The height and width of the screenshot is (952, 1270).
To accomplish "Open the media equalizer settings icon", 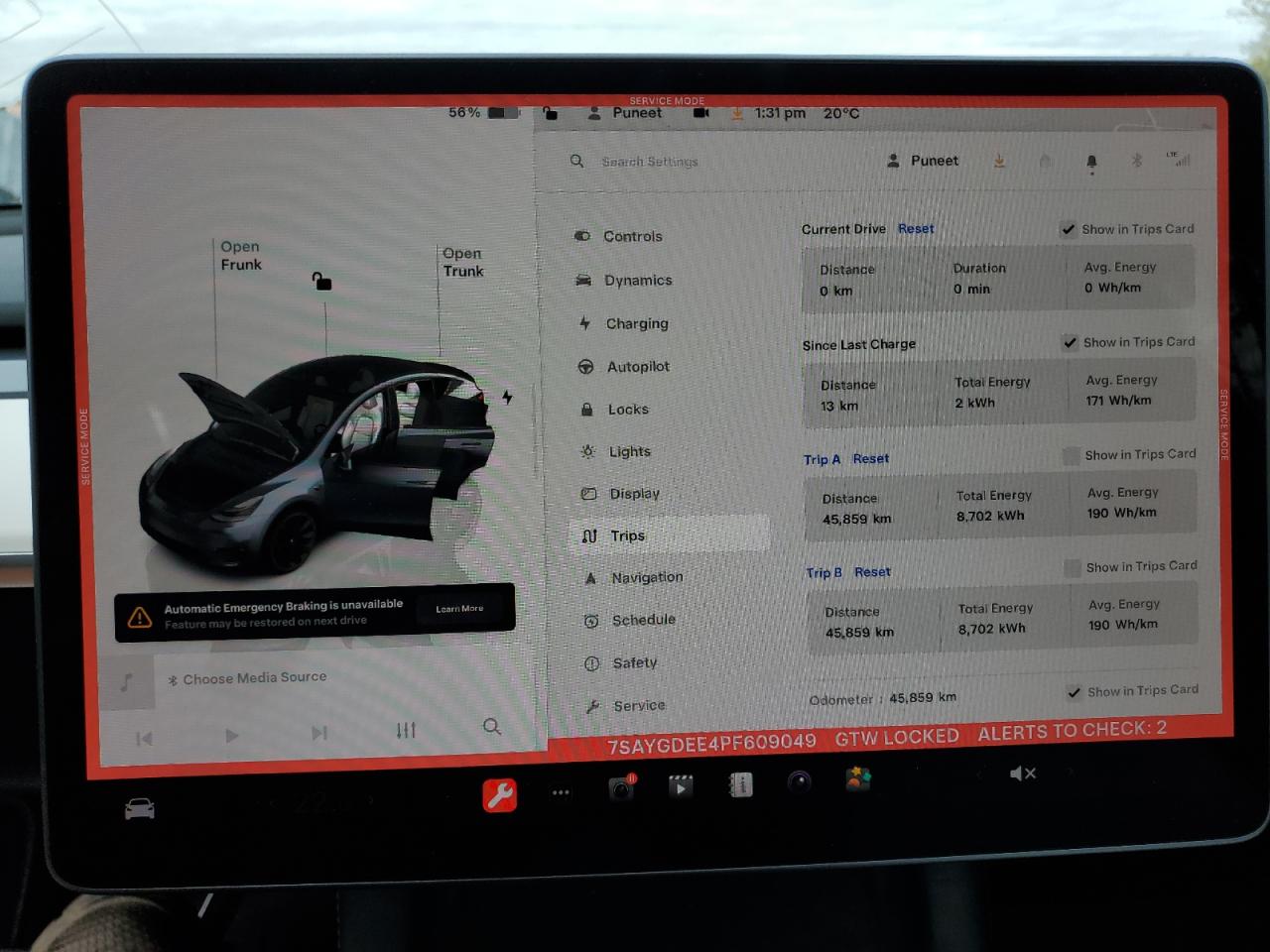I will pos(406,731).
